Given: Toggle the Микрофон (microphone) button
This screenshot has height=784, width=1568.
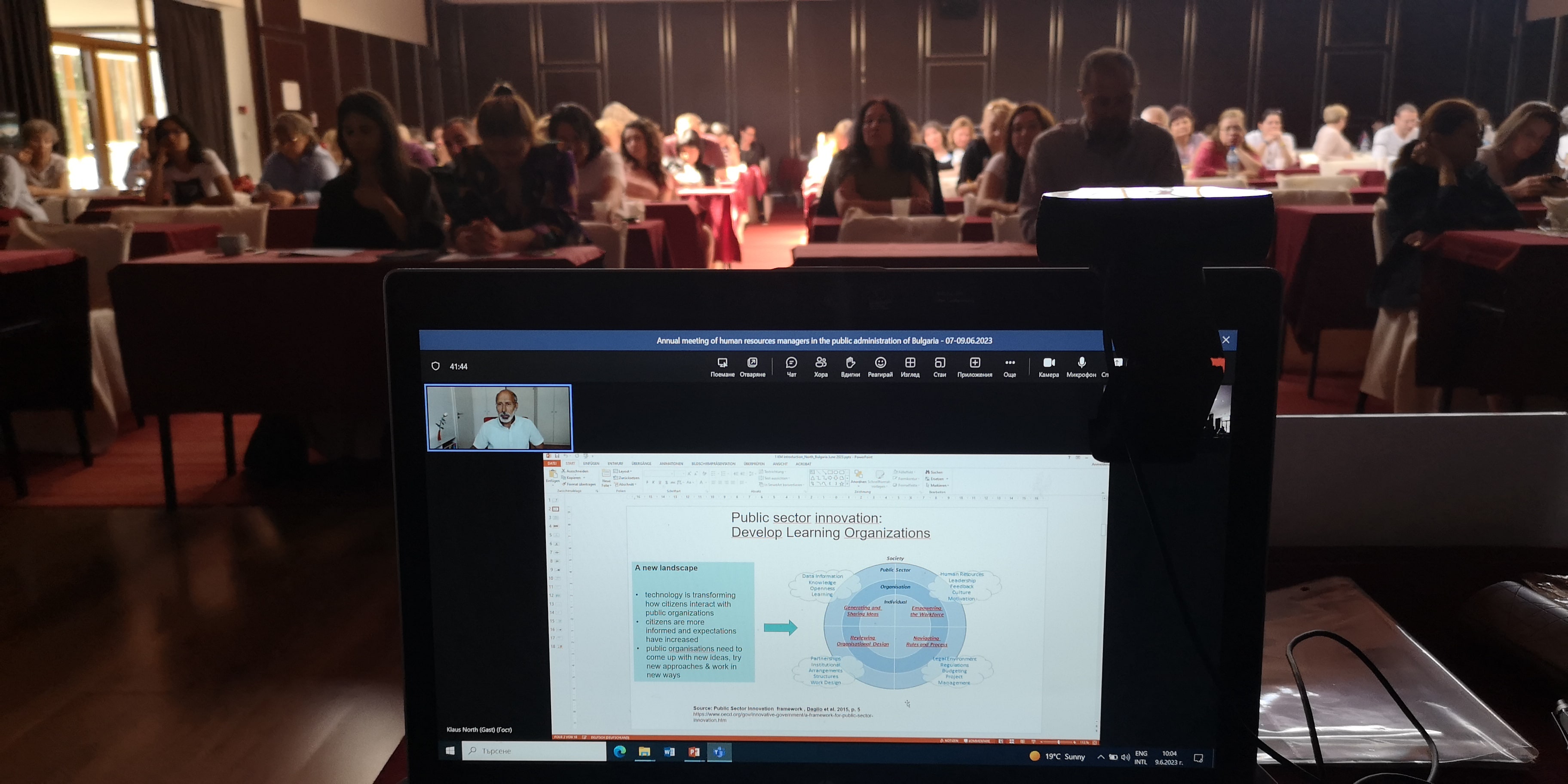Looking at the screenshot, I should coord(1081,367).
